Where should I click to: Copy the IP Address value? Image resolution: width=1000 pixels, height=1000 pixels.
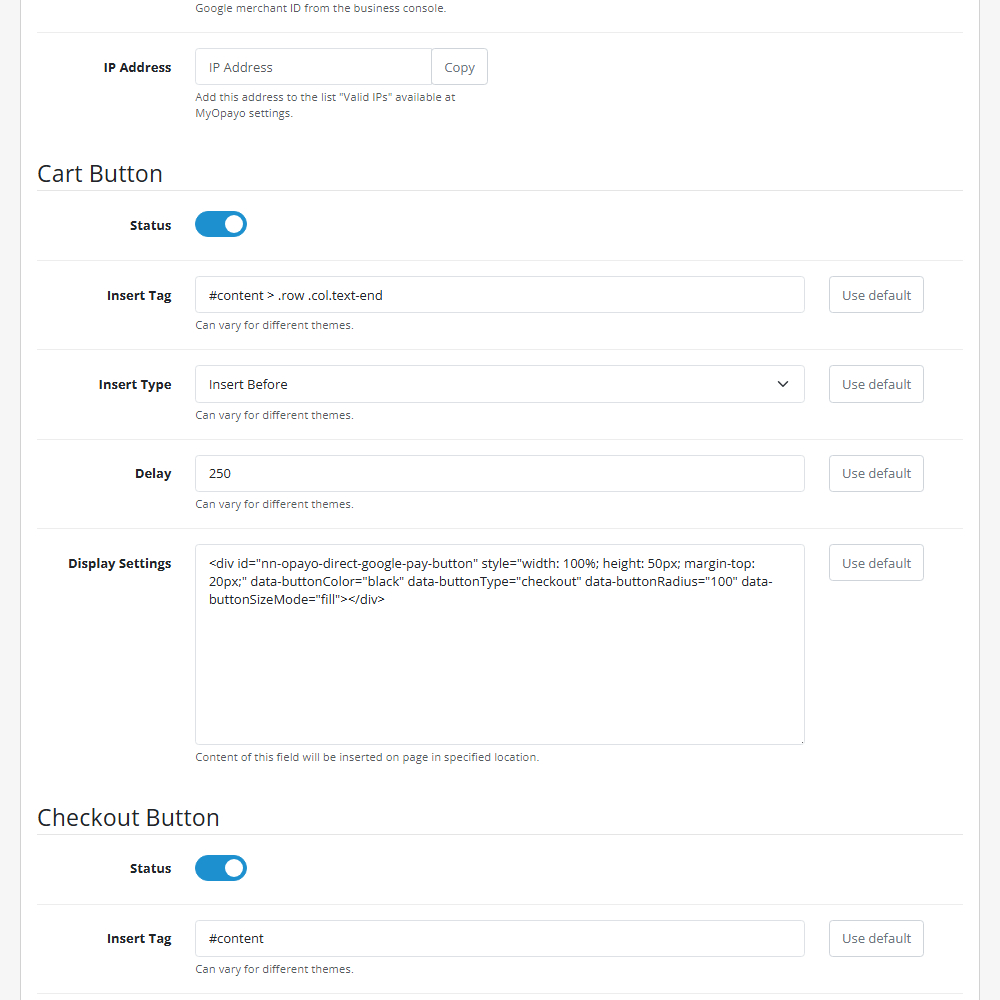pos(459,67)
